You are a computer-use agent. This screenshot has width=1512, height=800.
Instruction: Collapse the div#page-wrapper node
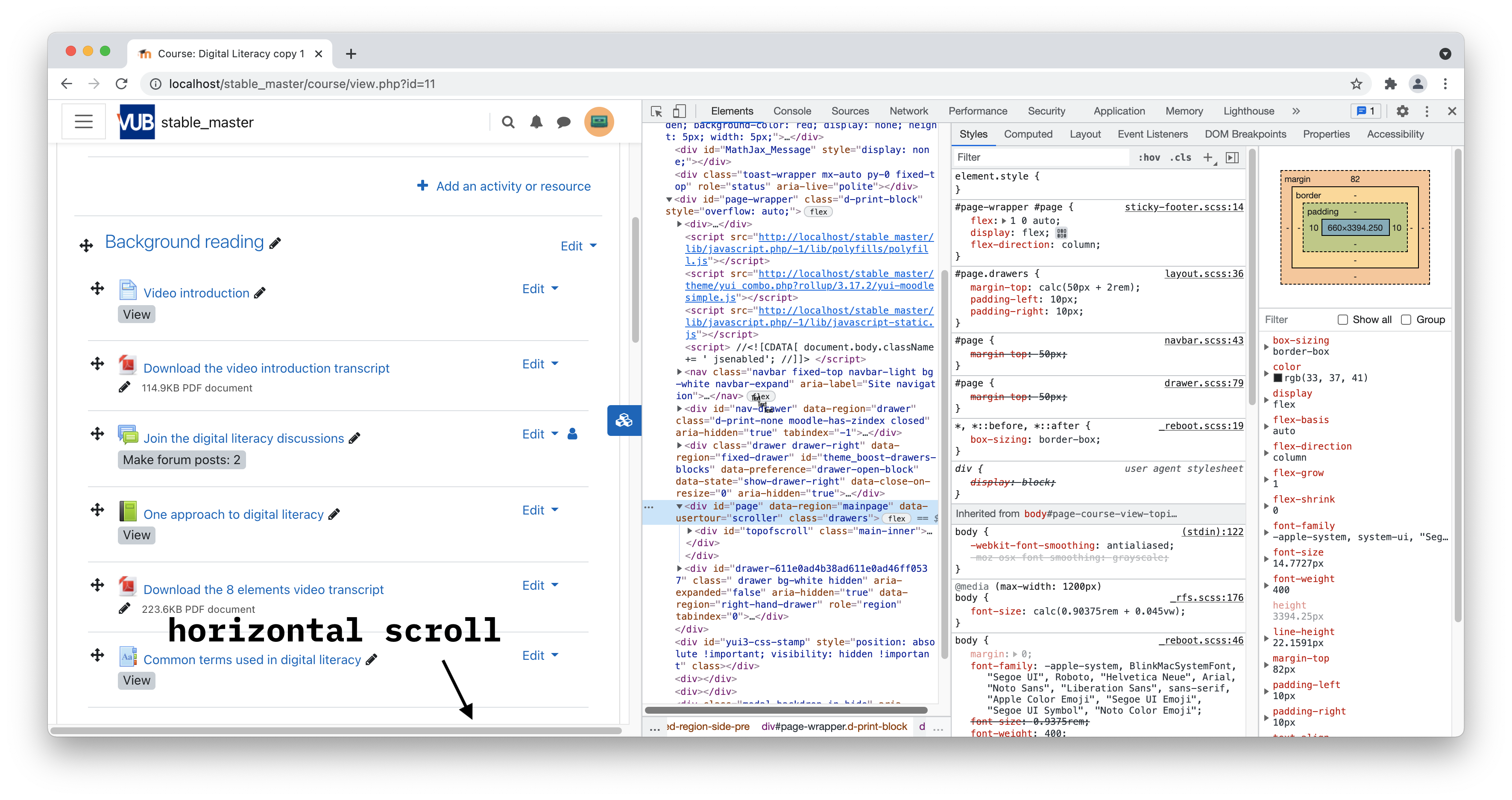(x=668, y=200)
